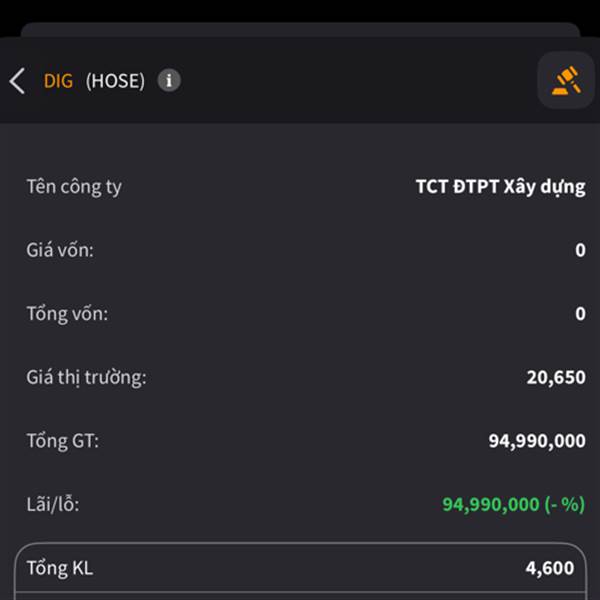The height and width of the screenshot is (600, 600).
Task: Tap the market price value 20,650
Action: coord(556,377)
